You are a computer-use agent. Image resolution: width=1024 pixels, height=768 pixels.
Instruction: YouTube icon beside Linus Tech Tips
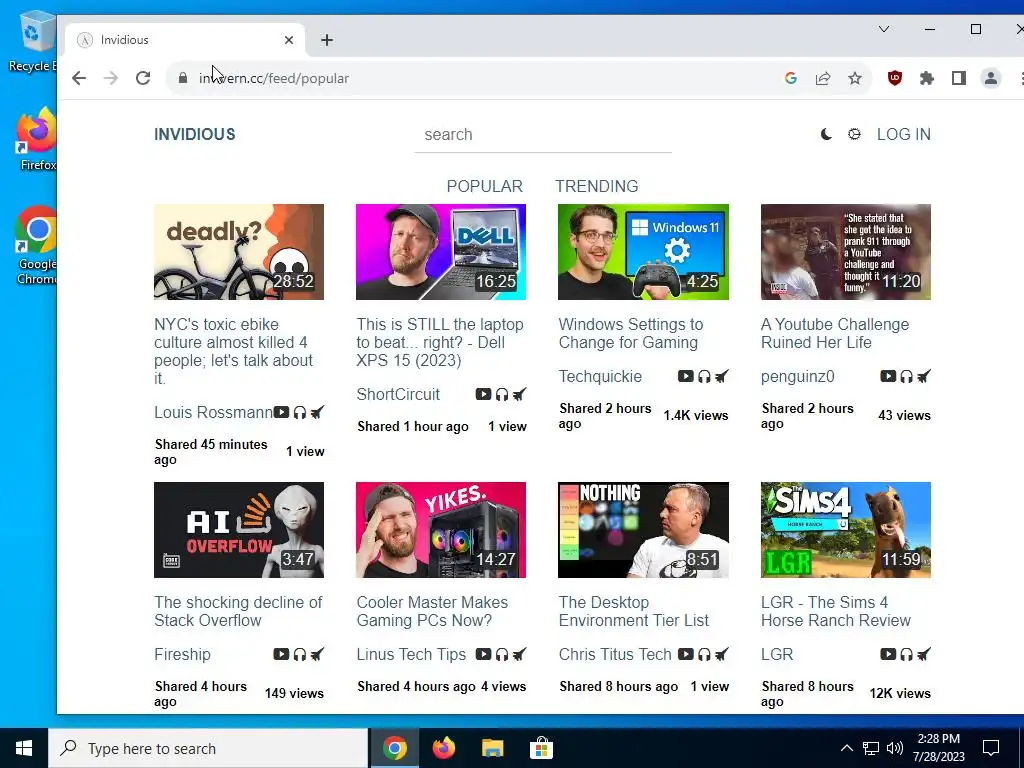click(x=483, y=654)
